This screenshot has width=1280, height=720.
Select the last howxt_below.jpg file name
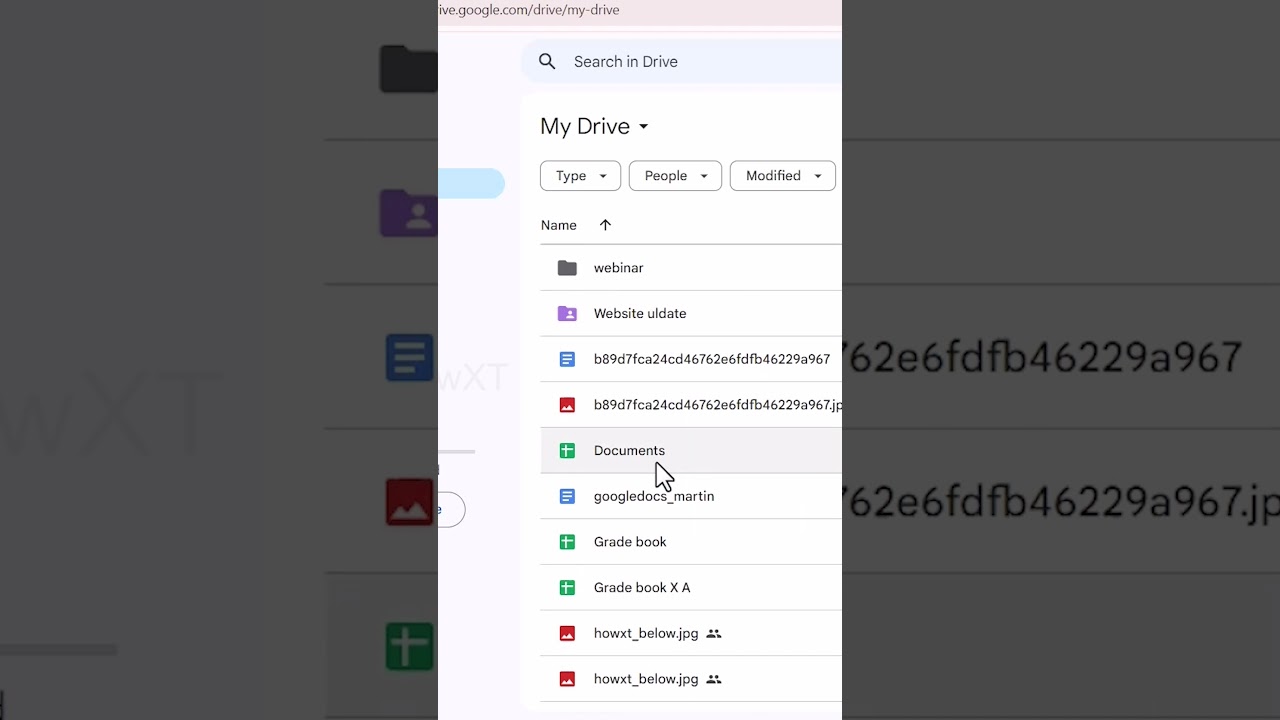tap(646, 679)
